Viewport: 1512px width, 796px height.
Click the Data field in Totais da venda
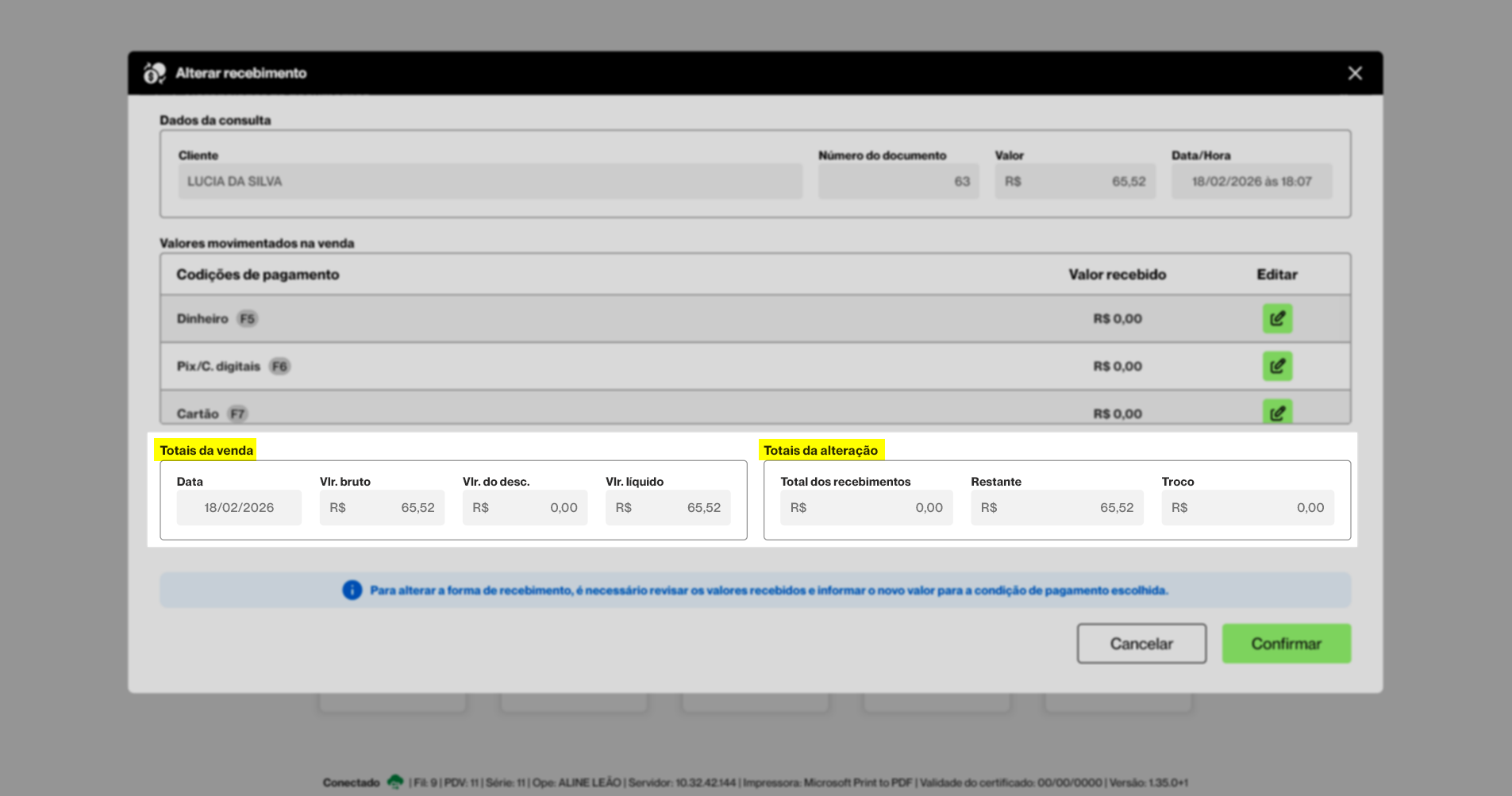(239, 508)
